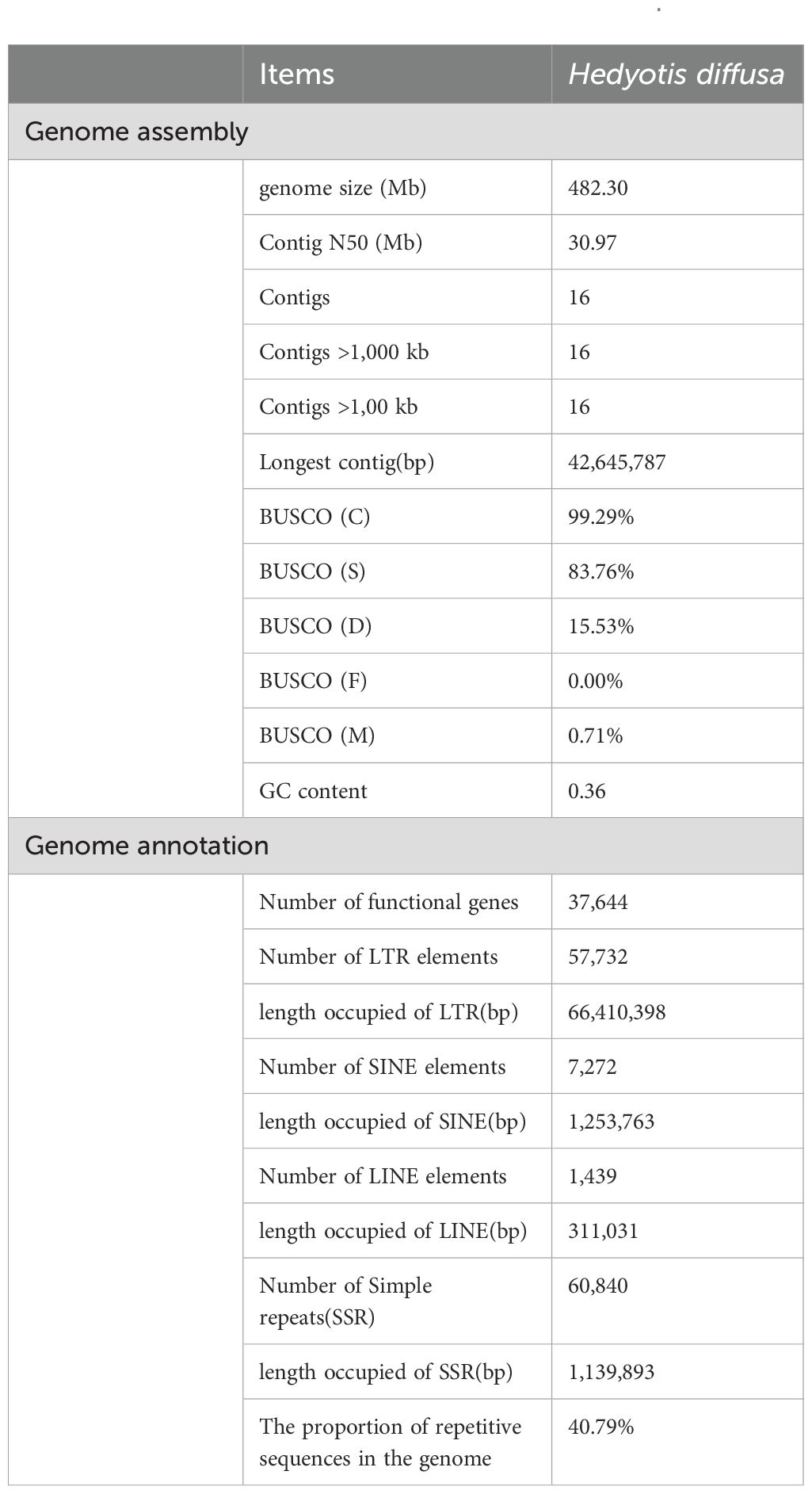Click the repetitive sequences proportion 40.79%
This screenshot has height=1494, width=812.
[601, 1427]
